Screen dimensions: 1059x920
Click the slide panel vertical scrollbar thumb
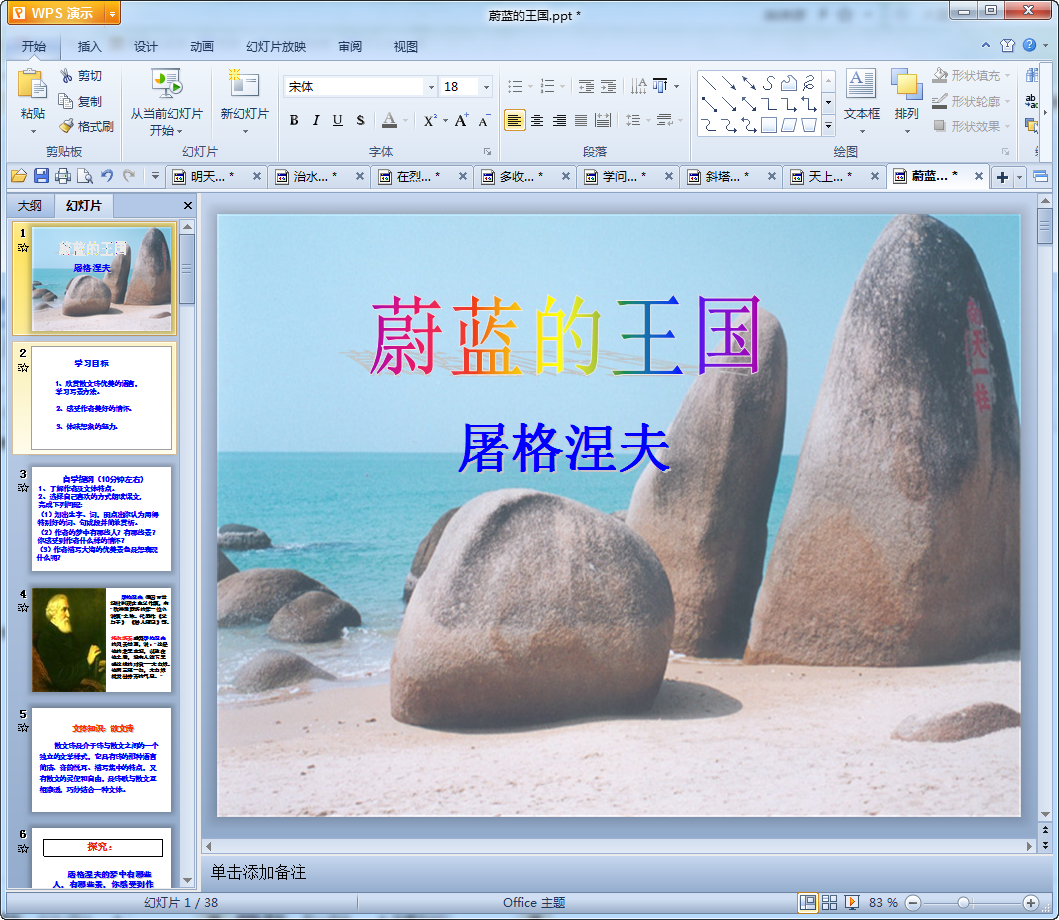pyautogui.click(x=187, y=268)
